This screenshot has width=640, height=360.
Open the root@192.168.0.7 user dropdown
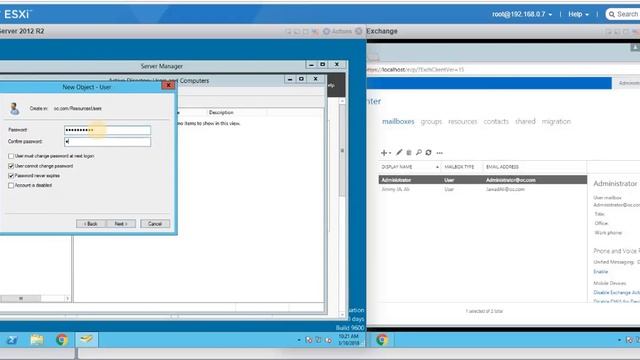pyautogui.click(x=522, y=14)
